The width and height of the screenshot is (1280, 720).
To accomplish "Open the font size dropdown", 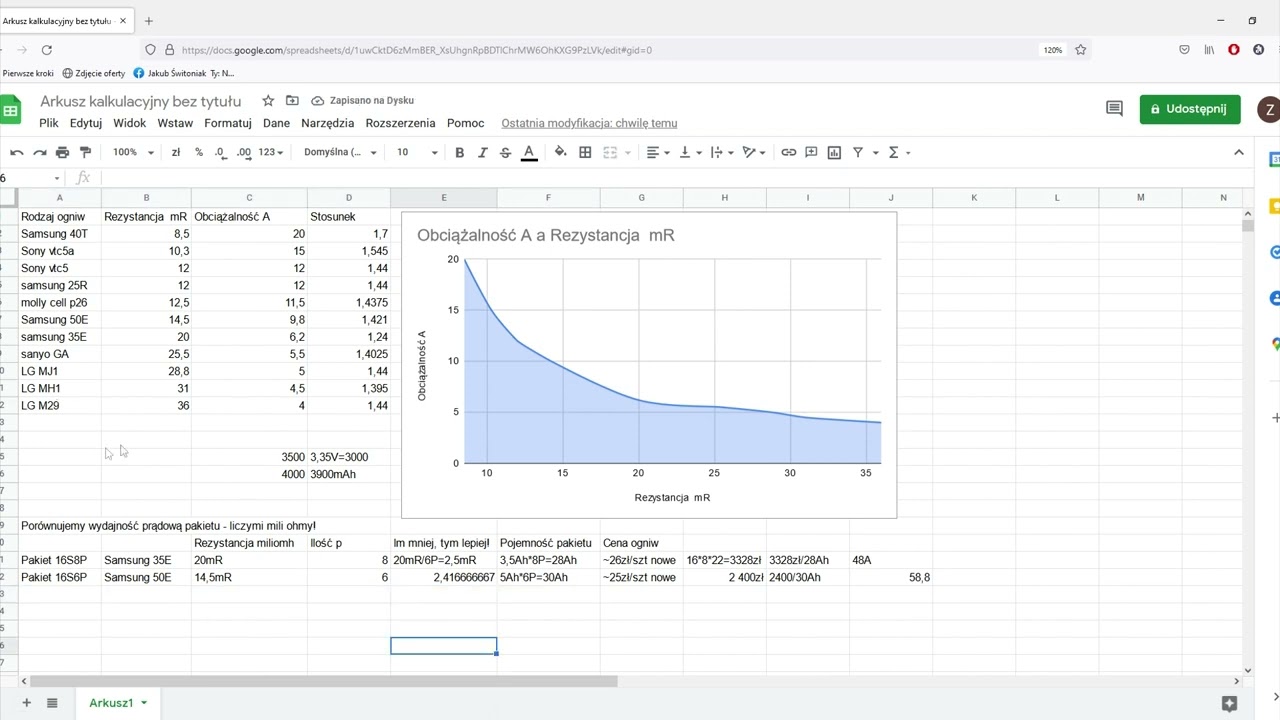I will (x=417, y=152).
